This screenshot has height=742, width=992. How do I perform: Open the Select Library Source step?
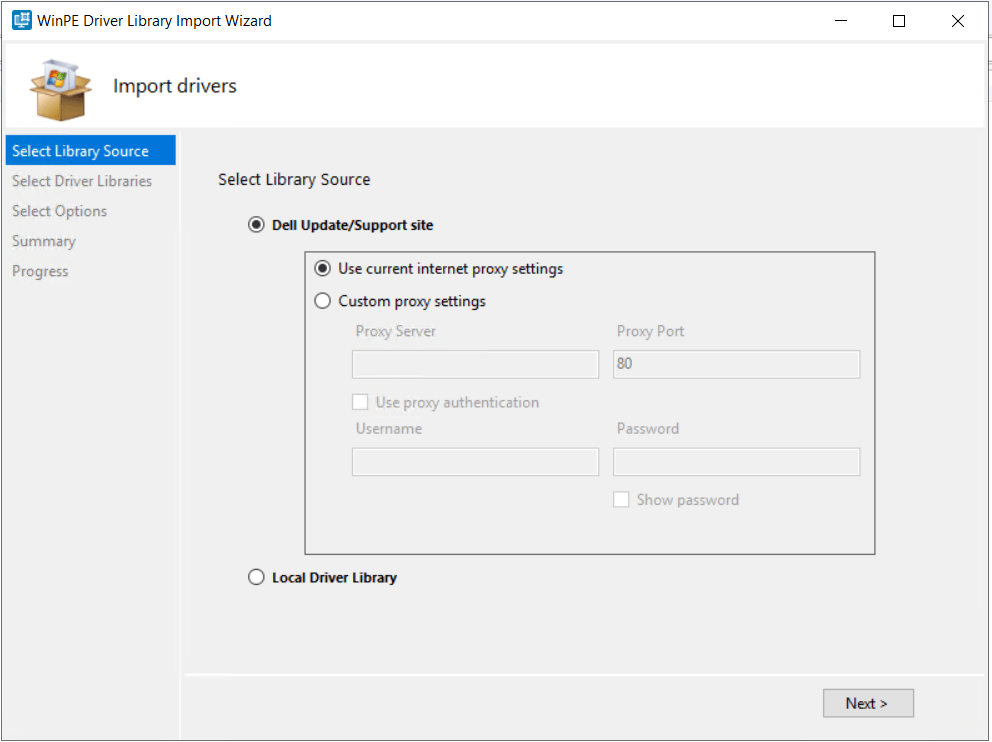[x=80, y=151]
